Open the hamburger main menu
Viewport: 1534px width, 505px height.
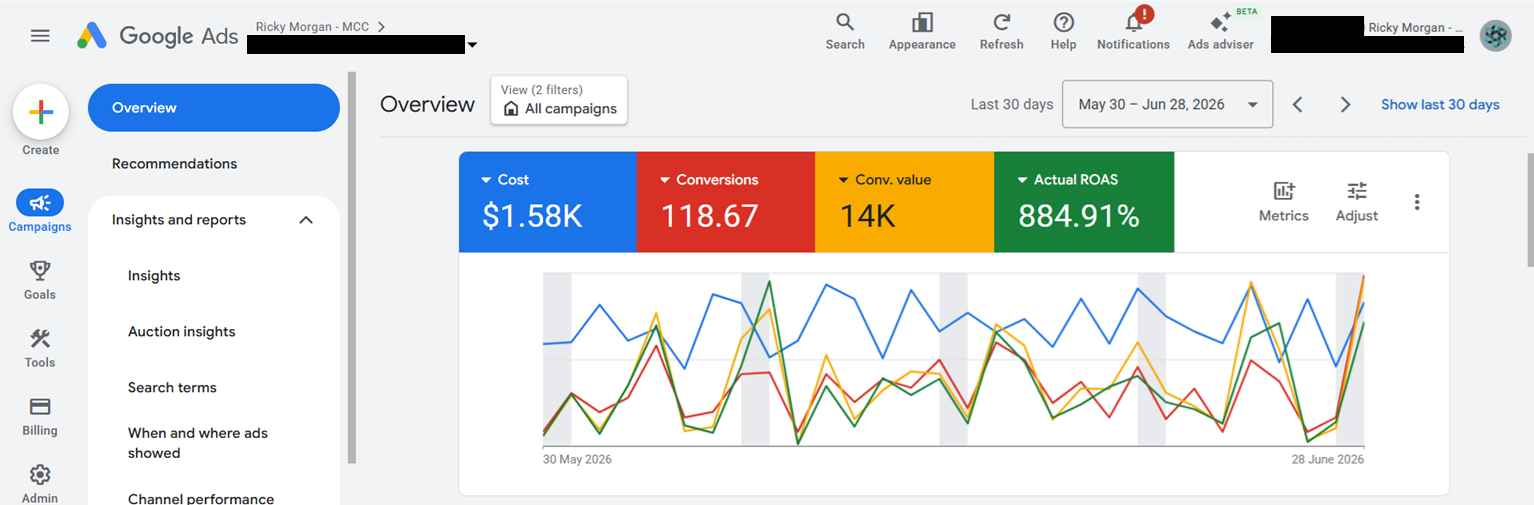pyautogui.click(x=40, y=36)
